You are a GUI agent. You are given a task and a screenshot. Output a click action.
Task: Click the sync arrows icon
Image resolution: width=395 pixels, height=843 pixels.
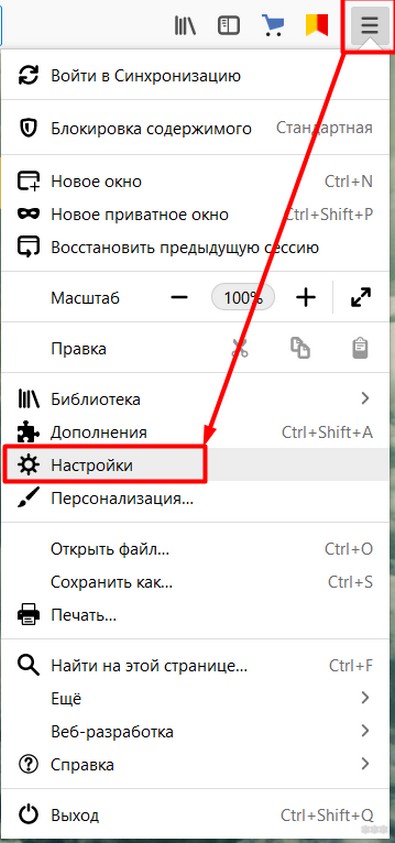pyautogui.click(x=28, y=75)
